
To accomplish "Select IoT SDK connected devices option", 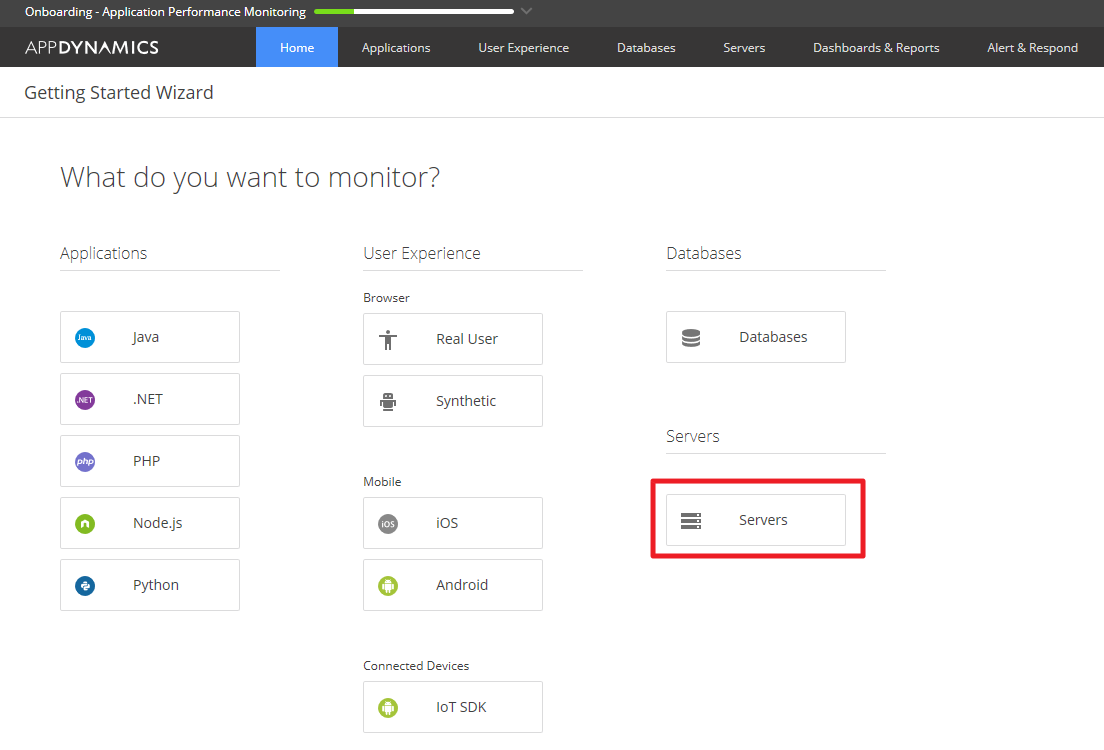I will (x=453, y=707).
